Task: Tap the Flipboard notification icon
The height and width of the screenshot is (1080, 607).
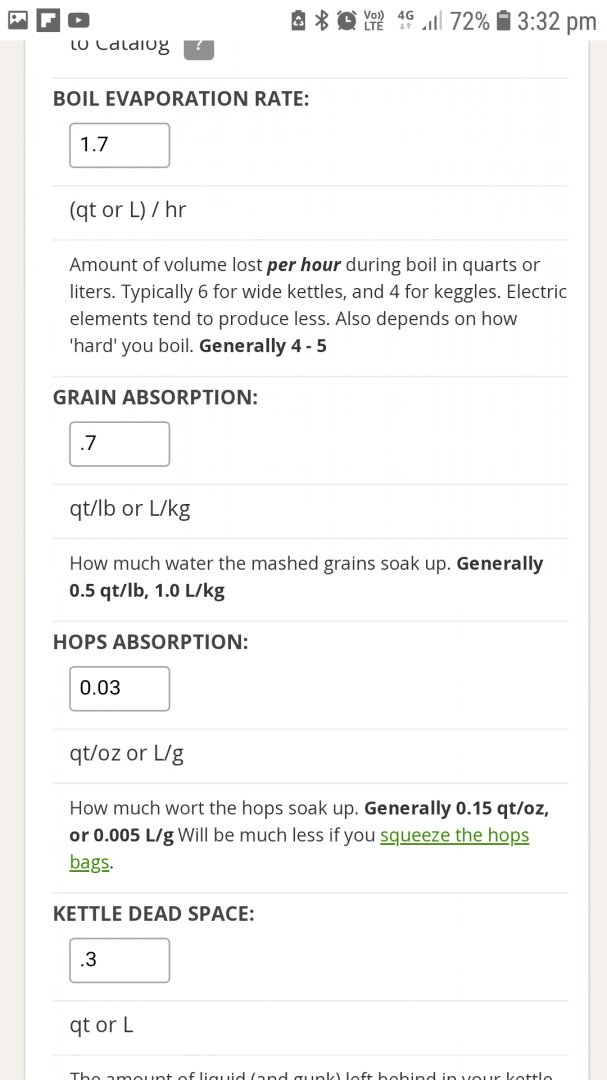Action: tap(47, 19)
